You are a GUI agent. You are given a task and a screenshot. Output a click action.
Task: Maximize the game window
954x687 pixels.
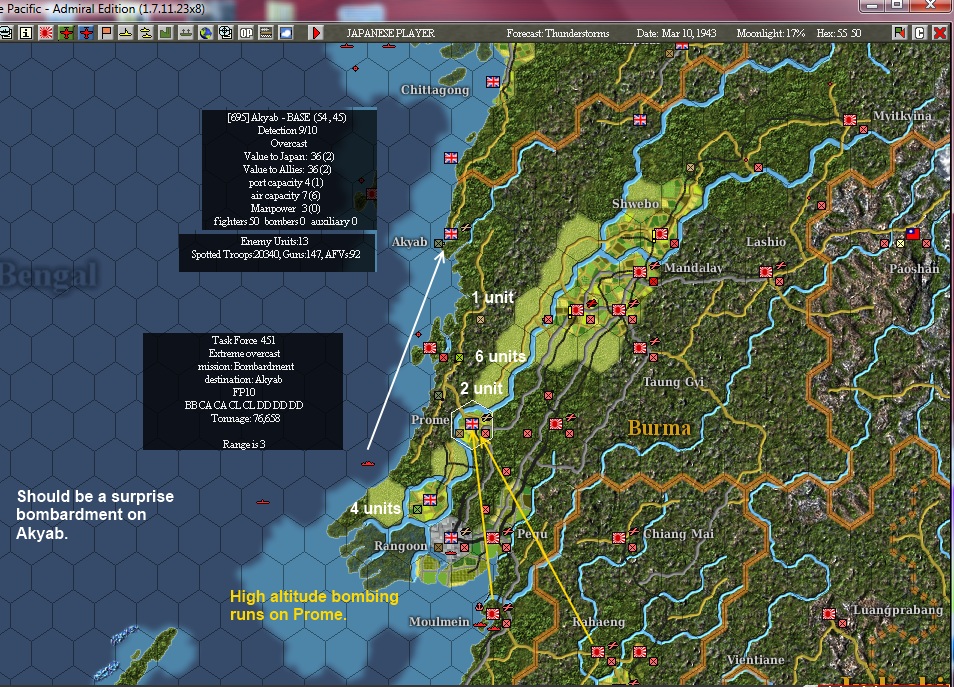click(897, 5)
